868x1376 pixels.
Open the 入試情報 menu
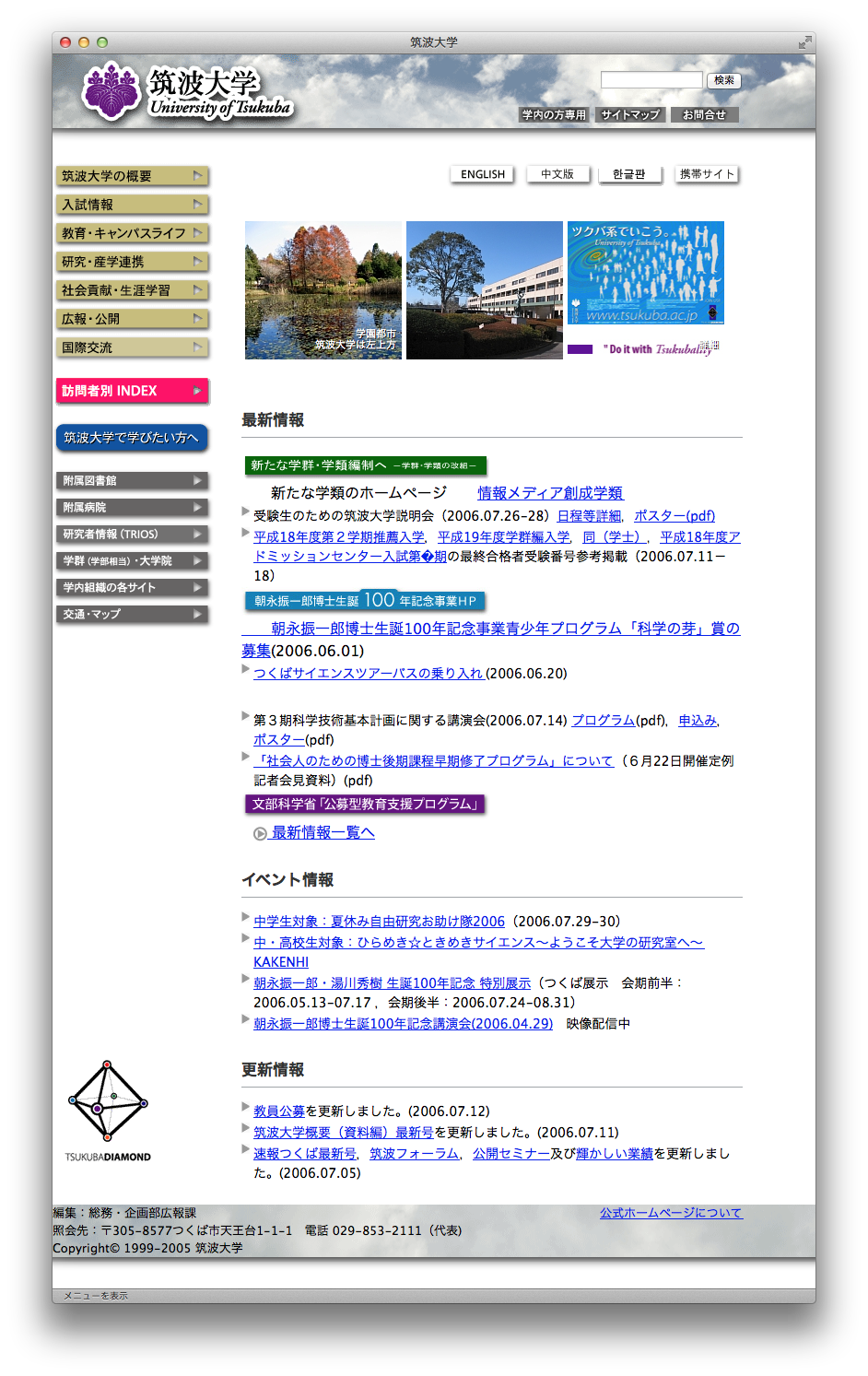132,205
